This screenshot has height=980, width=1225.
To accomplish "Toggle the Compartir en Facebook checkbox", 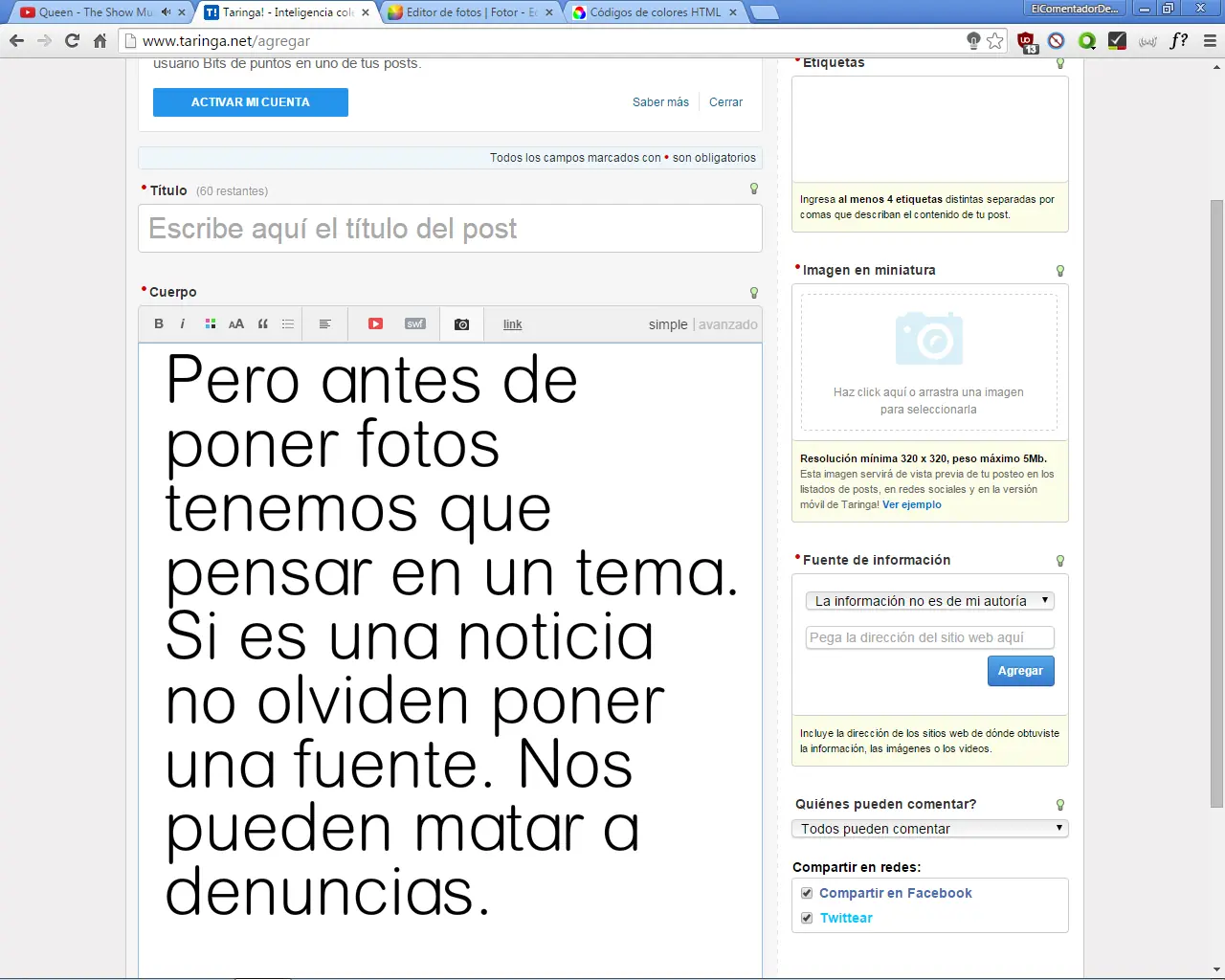I will 807,893.
